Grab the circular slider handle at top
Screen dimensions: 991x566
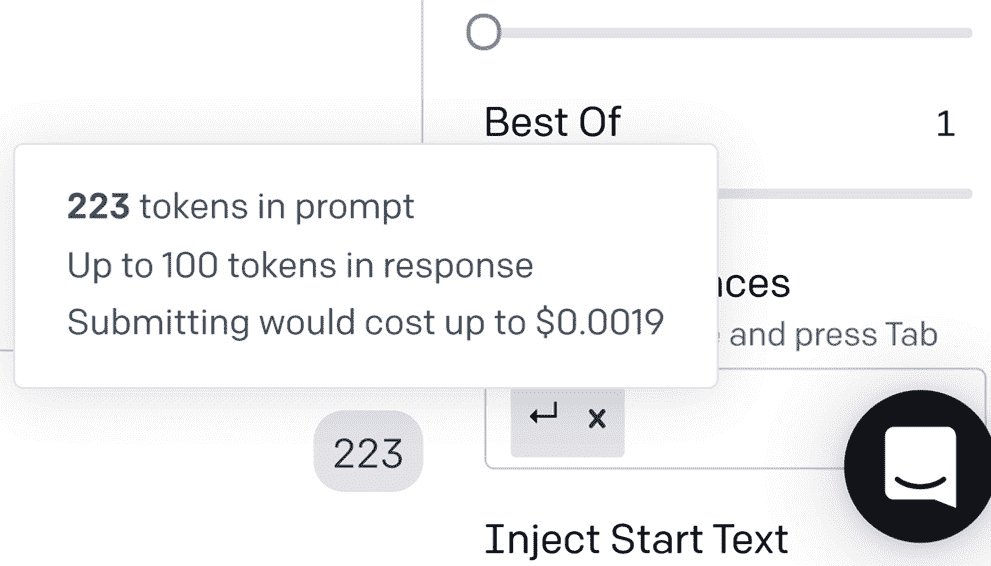coord(483,32)
